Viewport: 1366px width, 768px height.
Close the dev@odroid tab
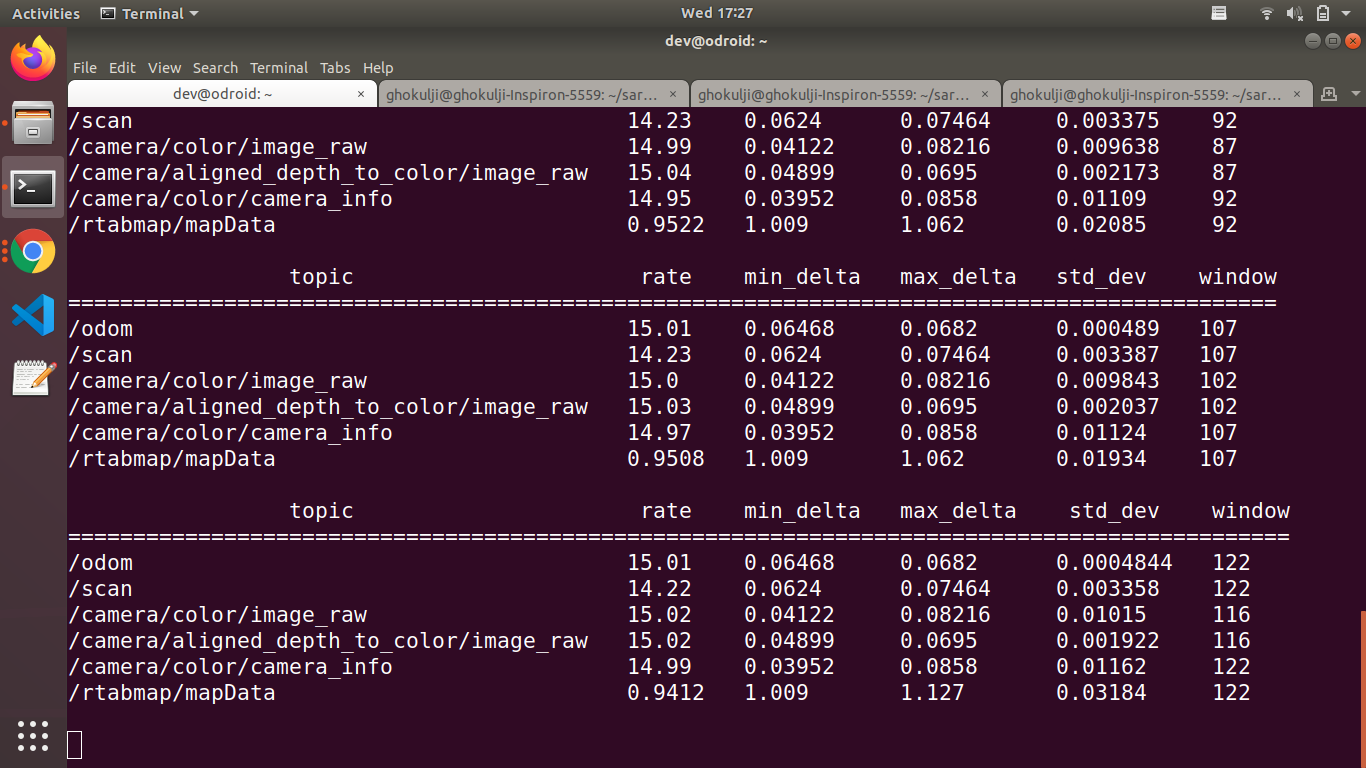pos(361,94)
